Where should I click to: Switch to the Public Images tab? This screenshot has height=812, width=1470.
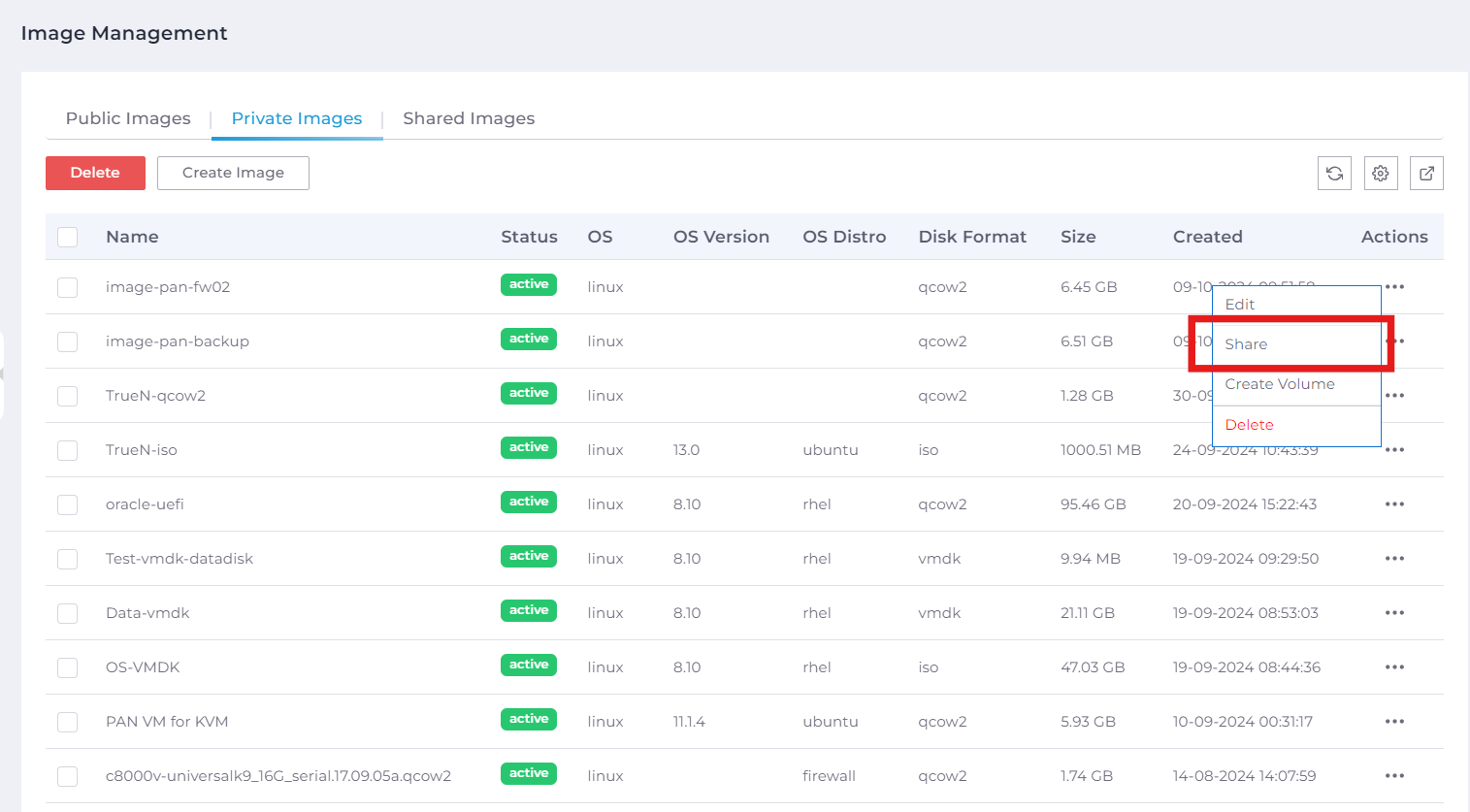[128, 118]
